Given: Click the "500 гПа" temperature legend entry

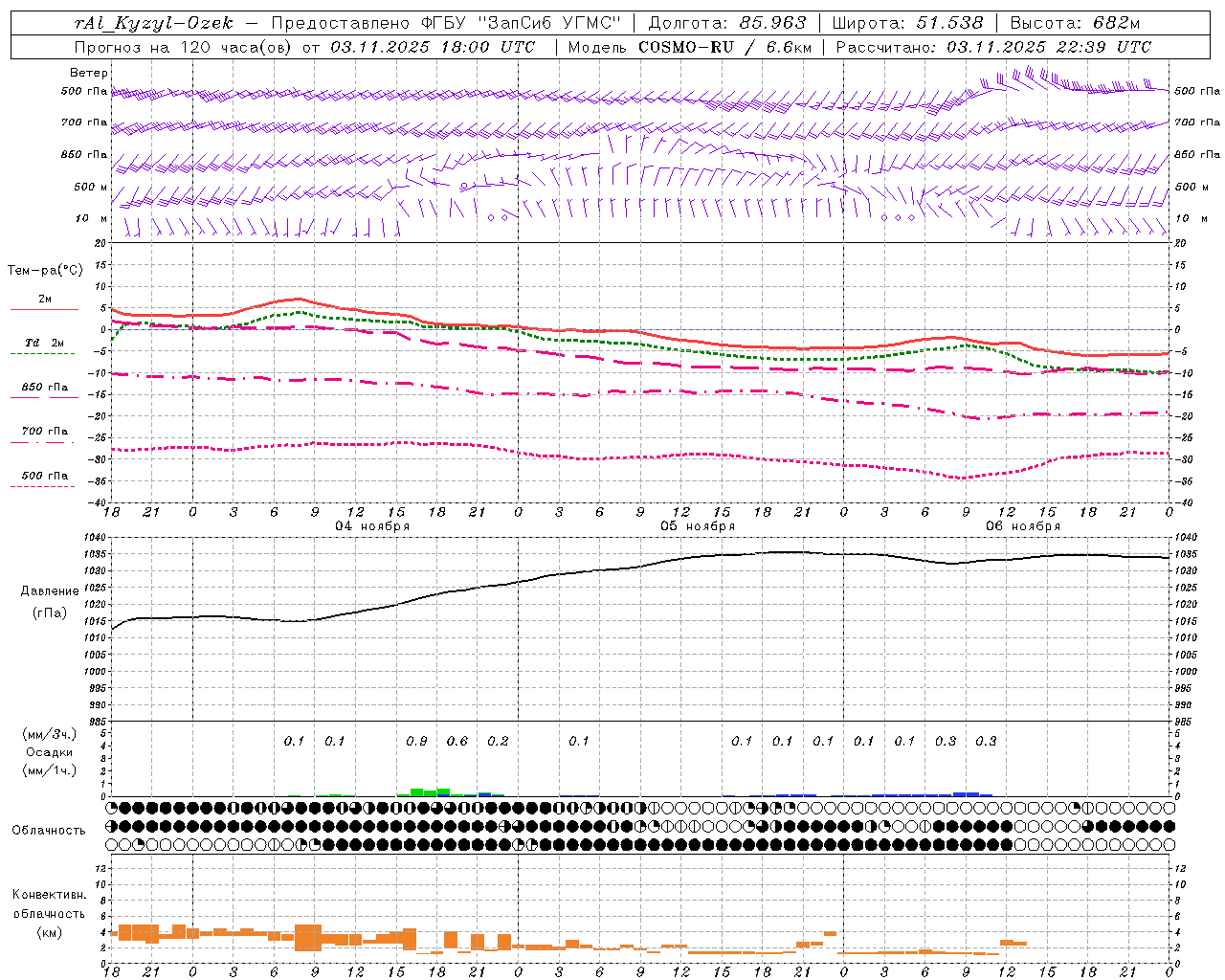Looking at the screenshot, I should 45,476.
